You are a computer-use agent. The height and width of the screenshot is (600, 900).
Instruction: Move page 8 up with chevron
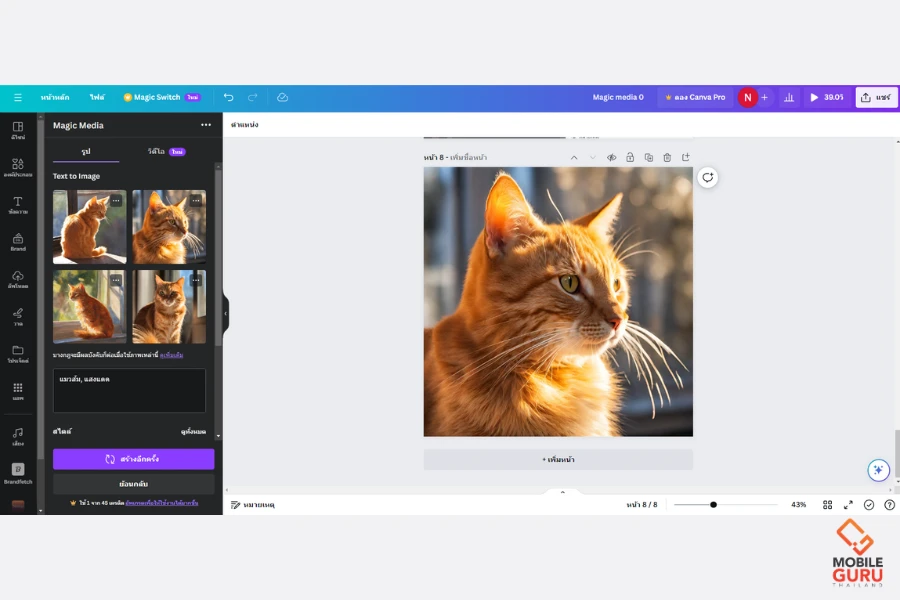pyautogui.click(x=574, y=157)
